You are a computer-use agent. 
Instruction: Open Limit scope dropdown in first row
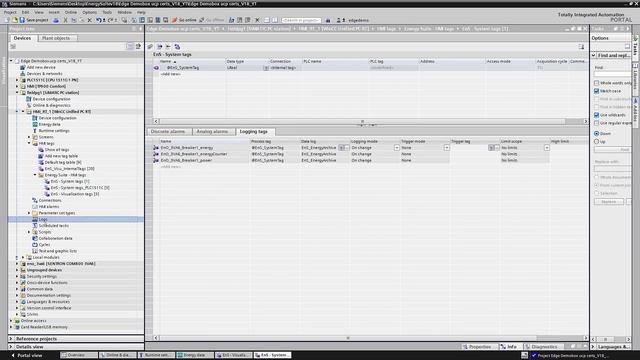[x=547, y=148]
